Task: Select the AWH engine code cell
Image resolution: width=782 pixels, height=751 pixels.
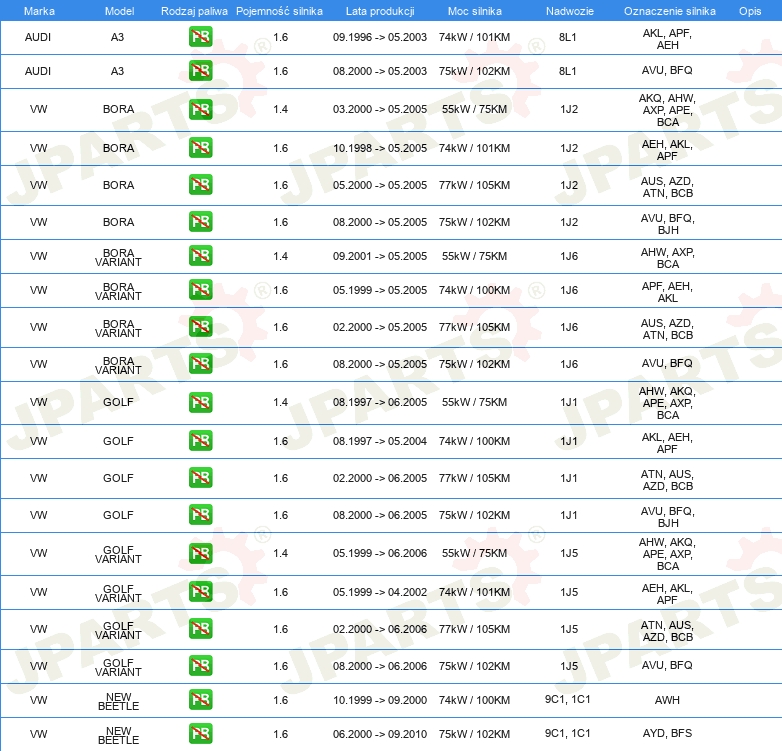Action: pyautogui.click(x=667, y=700)
